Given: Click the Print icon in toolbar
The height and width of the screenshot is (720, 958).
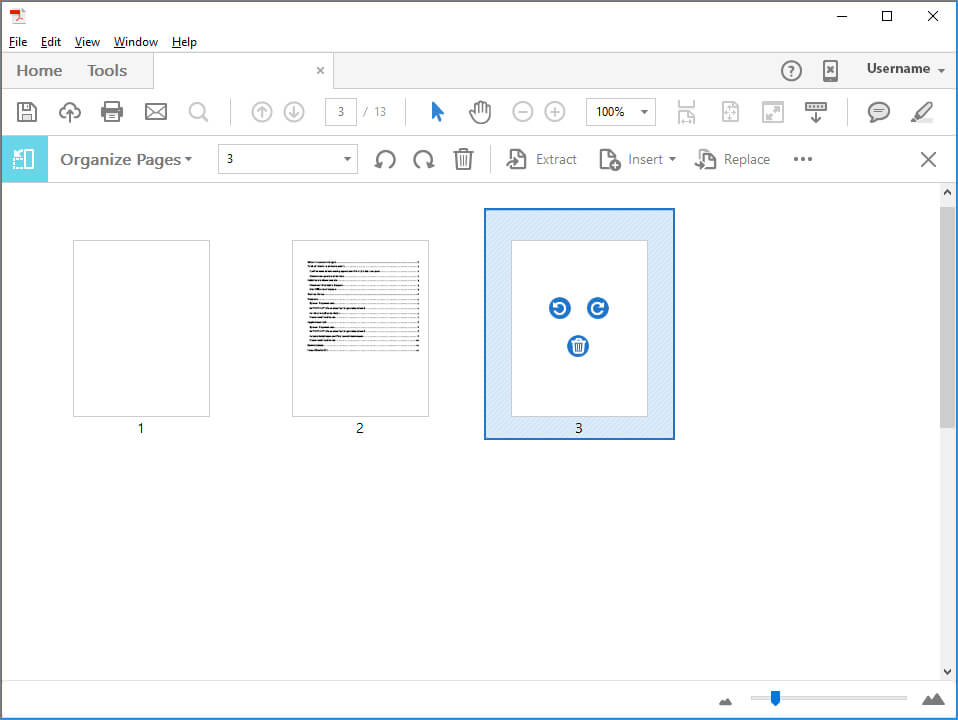Looking at the screenshot, I should (112, 112).
